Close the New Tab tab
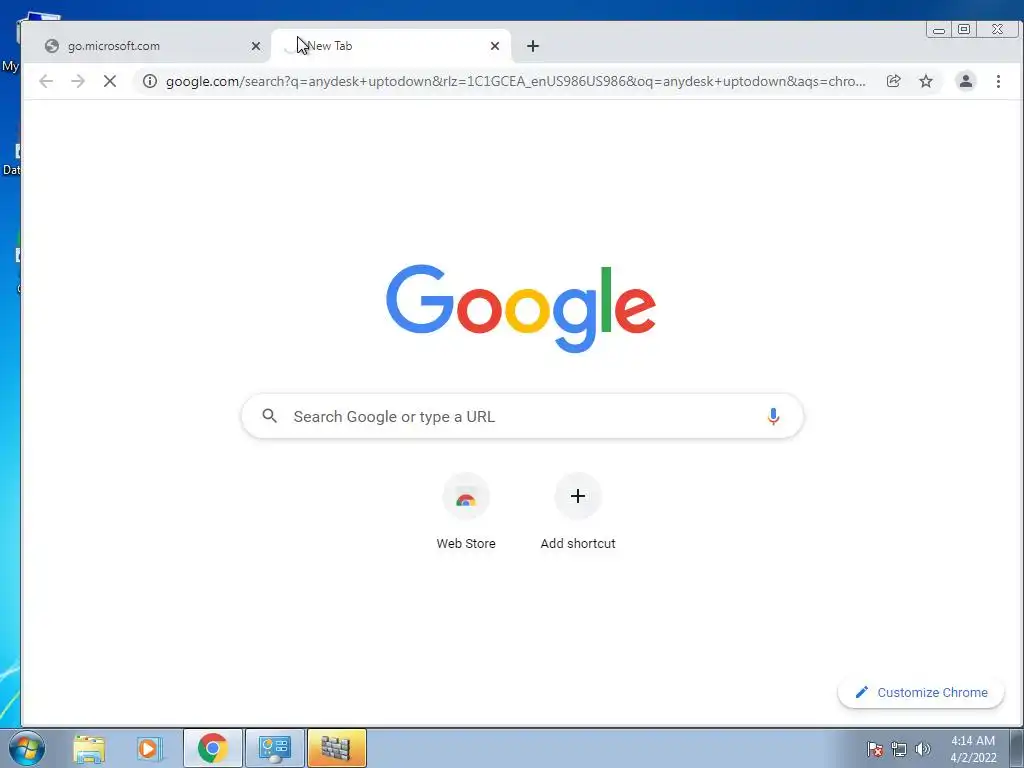This screenshot has height=768, width=1024. (494, 46)
